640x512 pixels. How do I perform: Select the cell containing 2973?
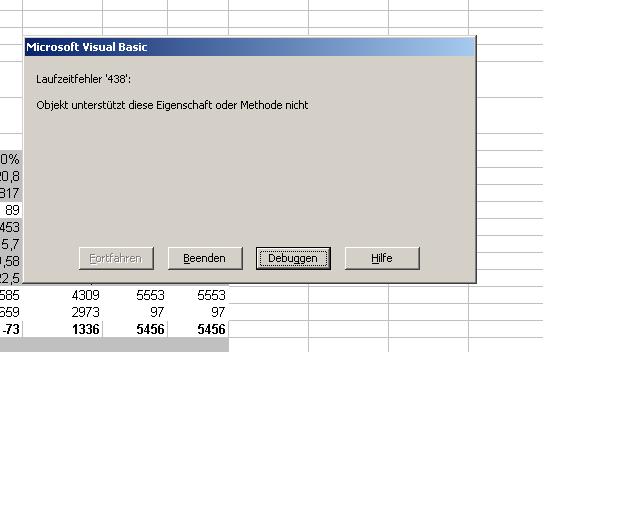62,312
